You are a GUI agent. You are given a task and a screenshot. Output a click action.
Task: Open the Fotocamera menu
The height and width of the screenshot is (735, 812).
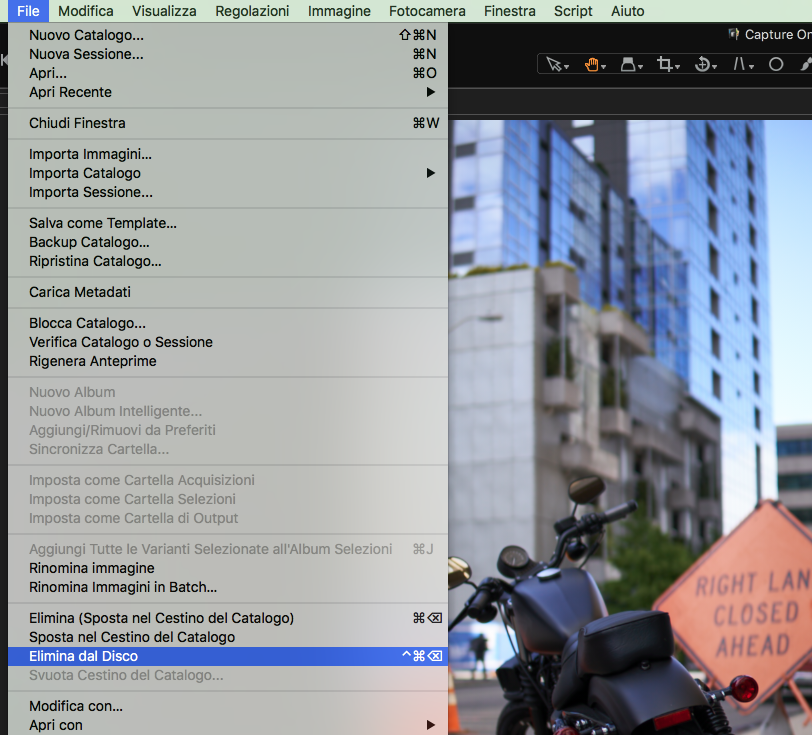pos(427,11)
